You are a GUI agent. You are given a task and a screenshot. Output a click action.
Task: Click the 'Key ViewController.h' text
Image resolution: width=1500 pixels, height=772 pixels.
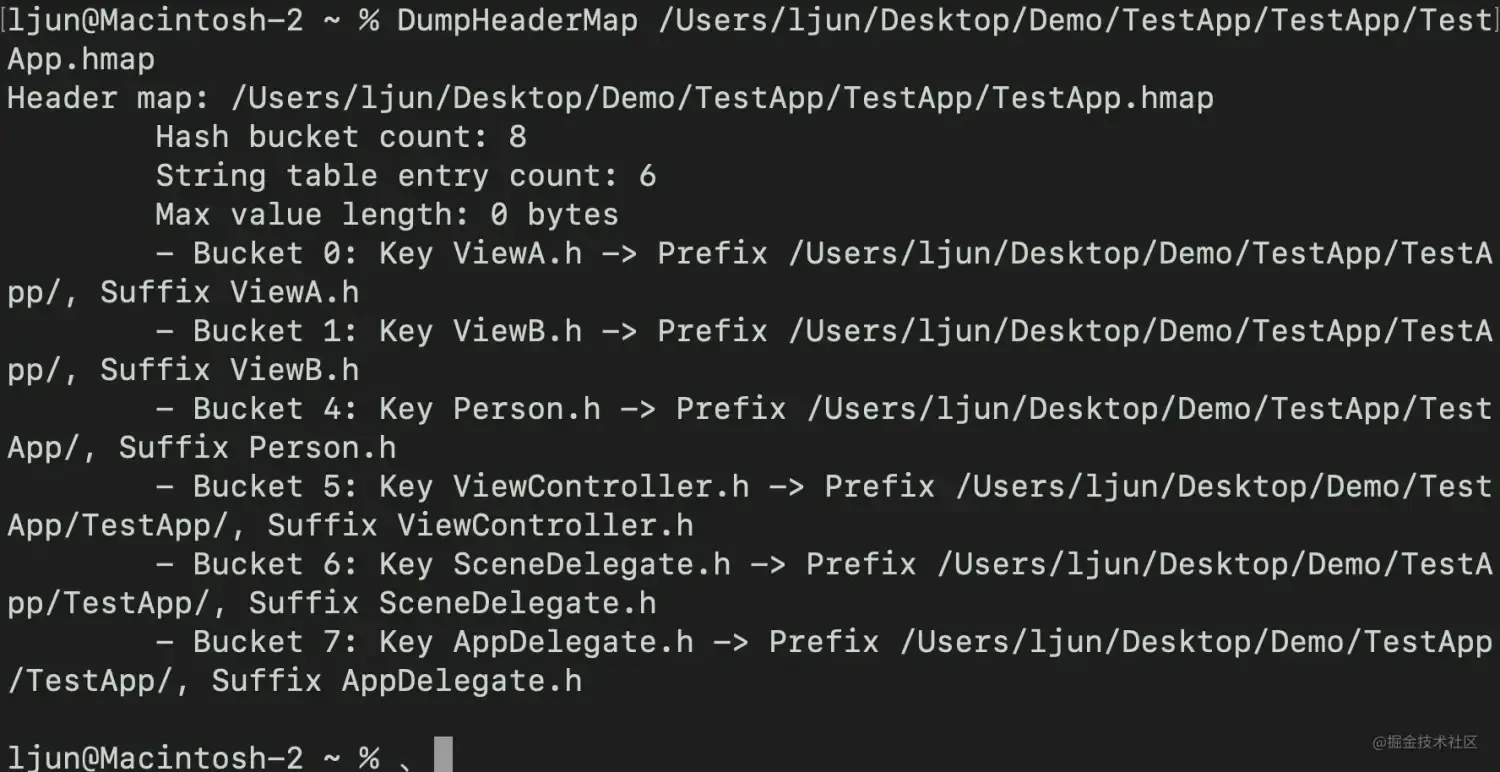coord(564,487)
